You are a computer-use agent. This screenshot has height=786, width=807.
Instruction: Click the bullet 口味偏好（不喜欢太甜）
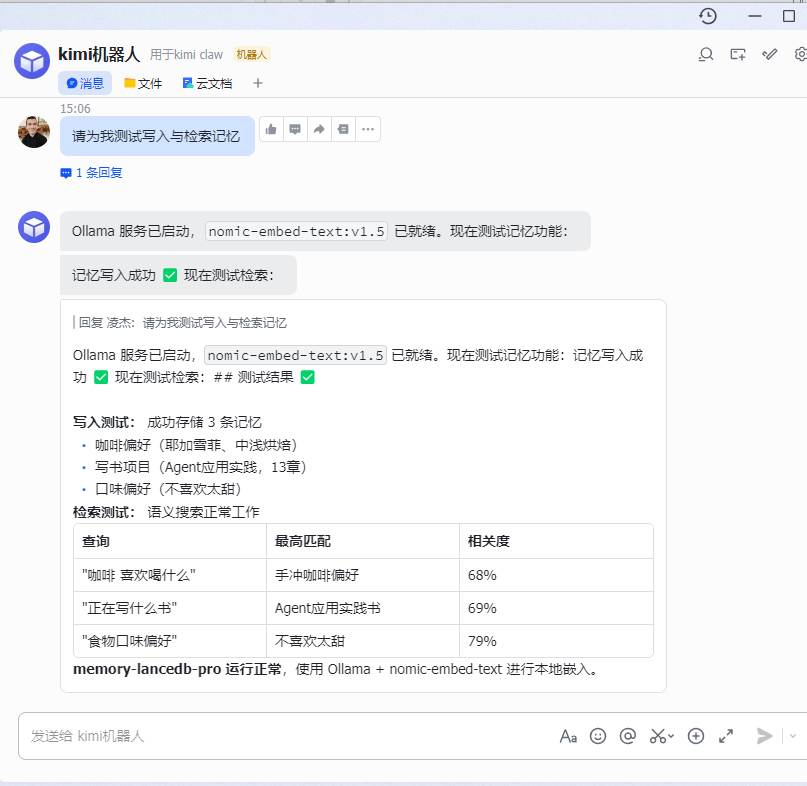(168, 489)
